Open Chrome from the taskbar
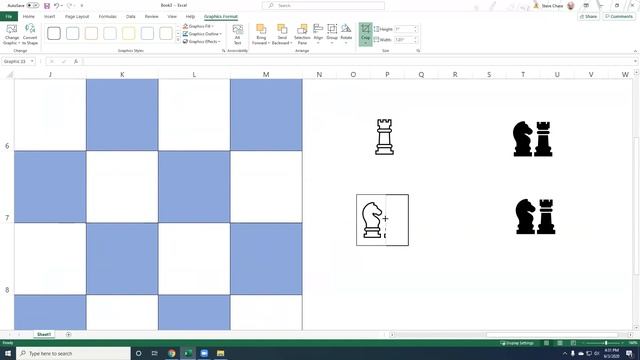Image resolution: width=640 pixels, height=360 pixels. [171, 353]
